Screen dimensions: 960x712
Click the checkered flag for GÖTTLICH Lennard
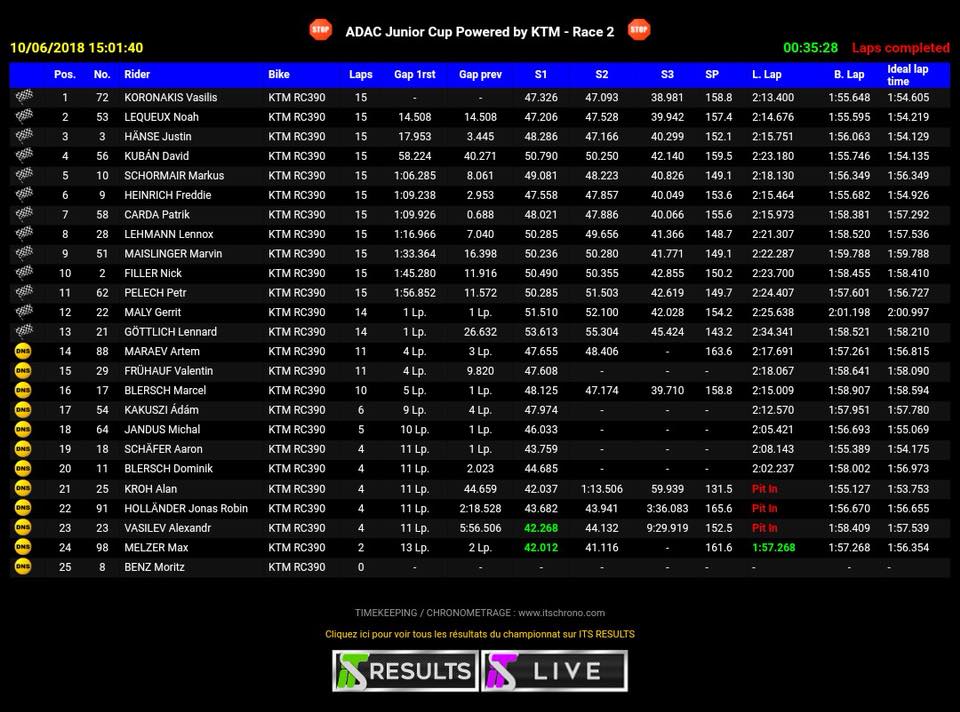[24, 332]
